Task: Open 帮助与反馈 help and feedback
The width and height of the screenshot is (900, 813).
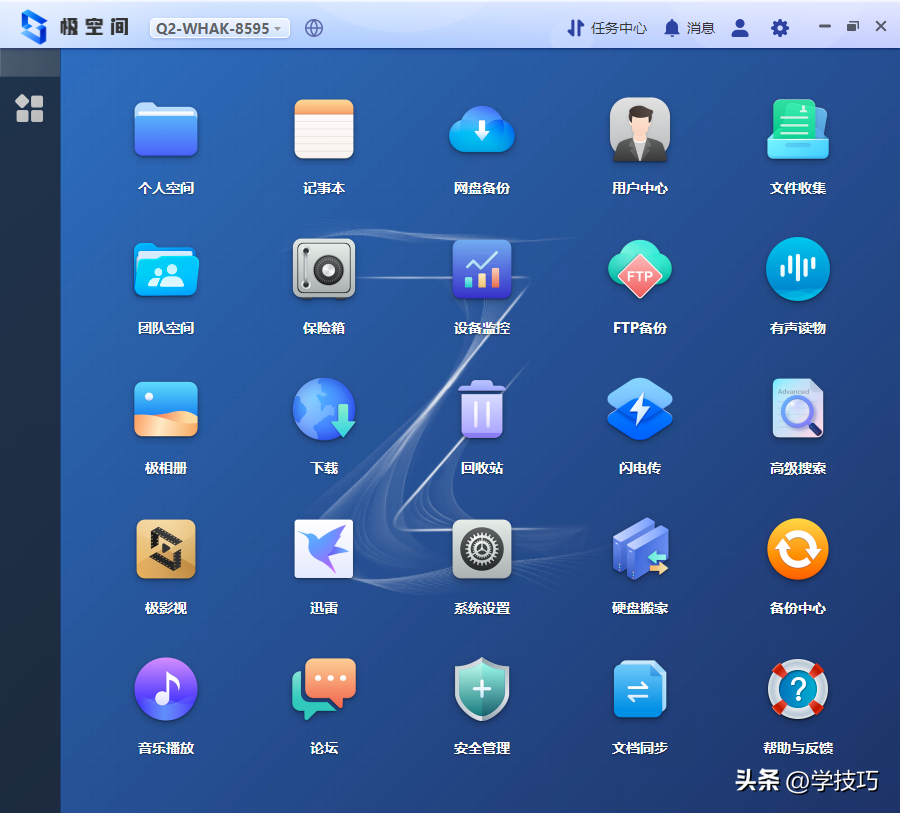Action: click(798, 689)
